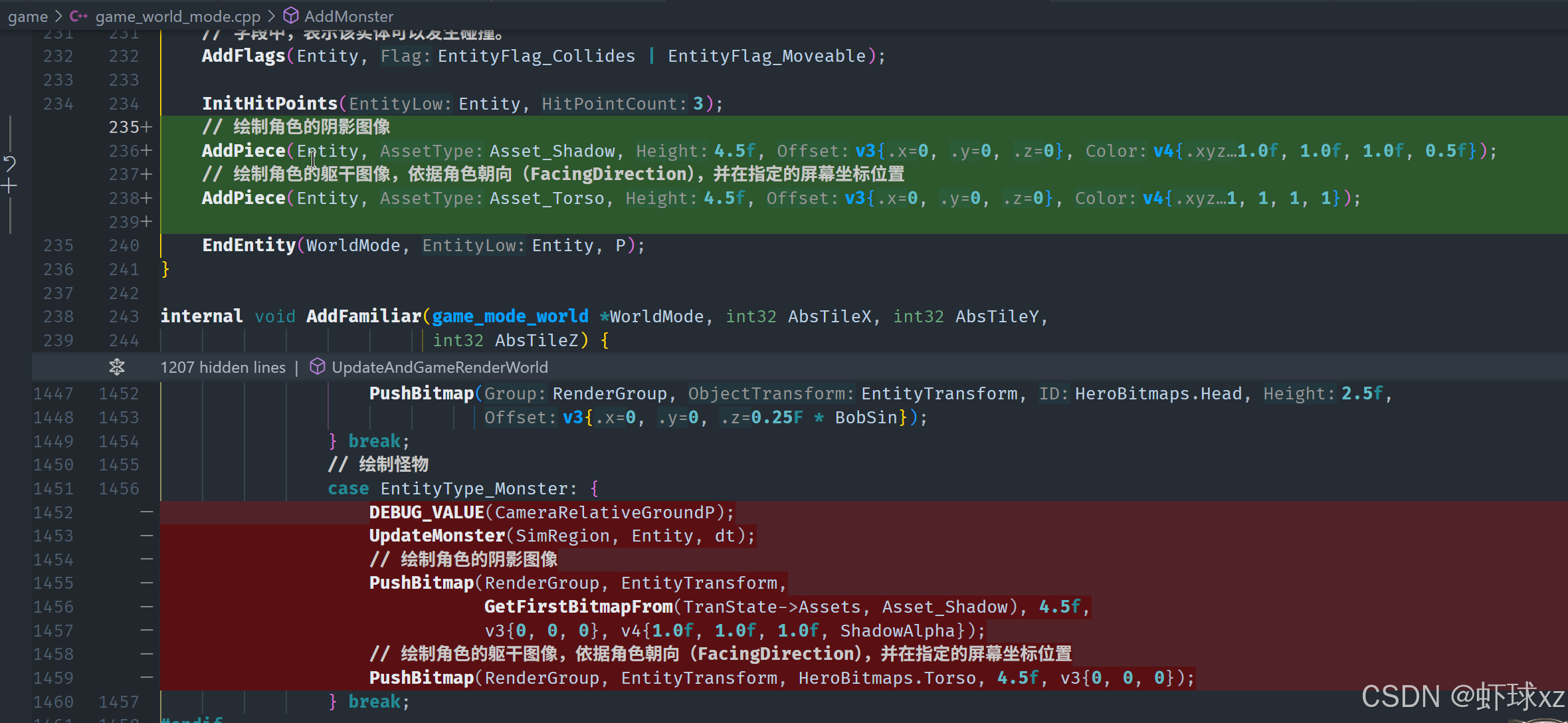The width and height of the screenshot is (1568, 723).
Task: Click the UpdateAndGameRenderWorld cube symbol icon
Action: tap(318, 367)
